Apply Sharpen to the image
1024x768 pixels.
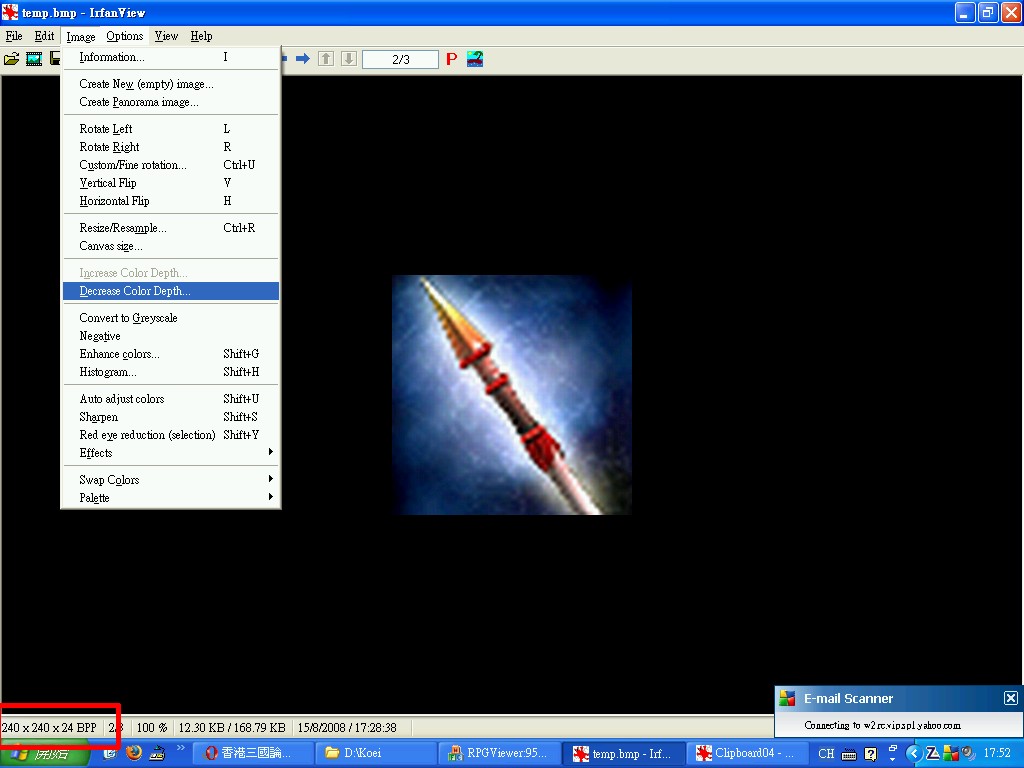[171, 417]
